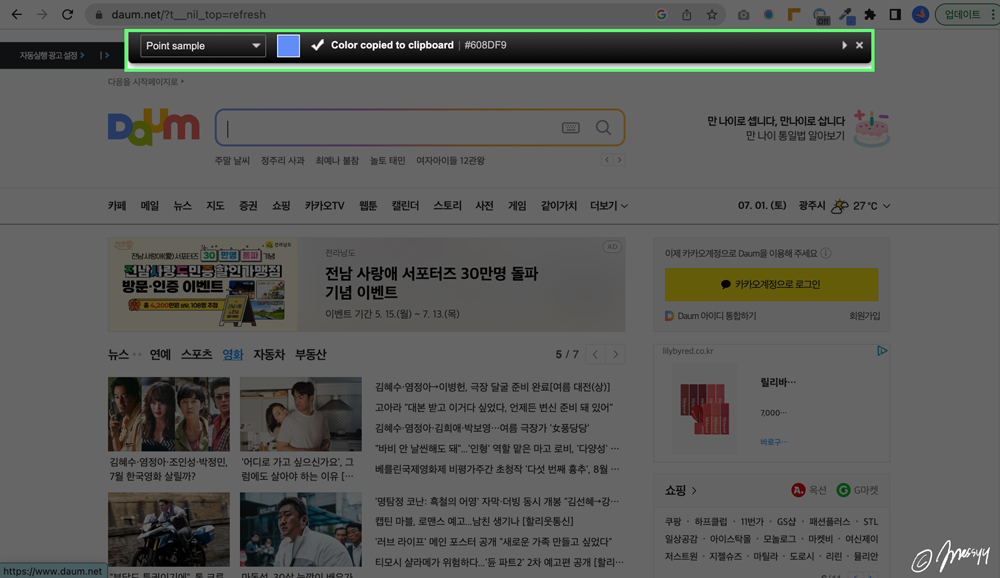Open the 사전 menu item
This screenshot has height=578, width=1000.
point(484,205)
